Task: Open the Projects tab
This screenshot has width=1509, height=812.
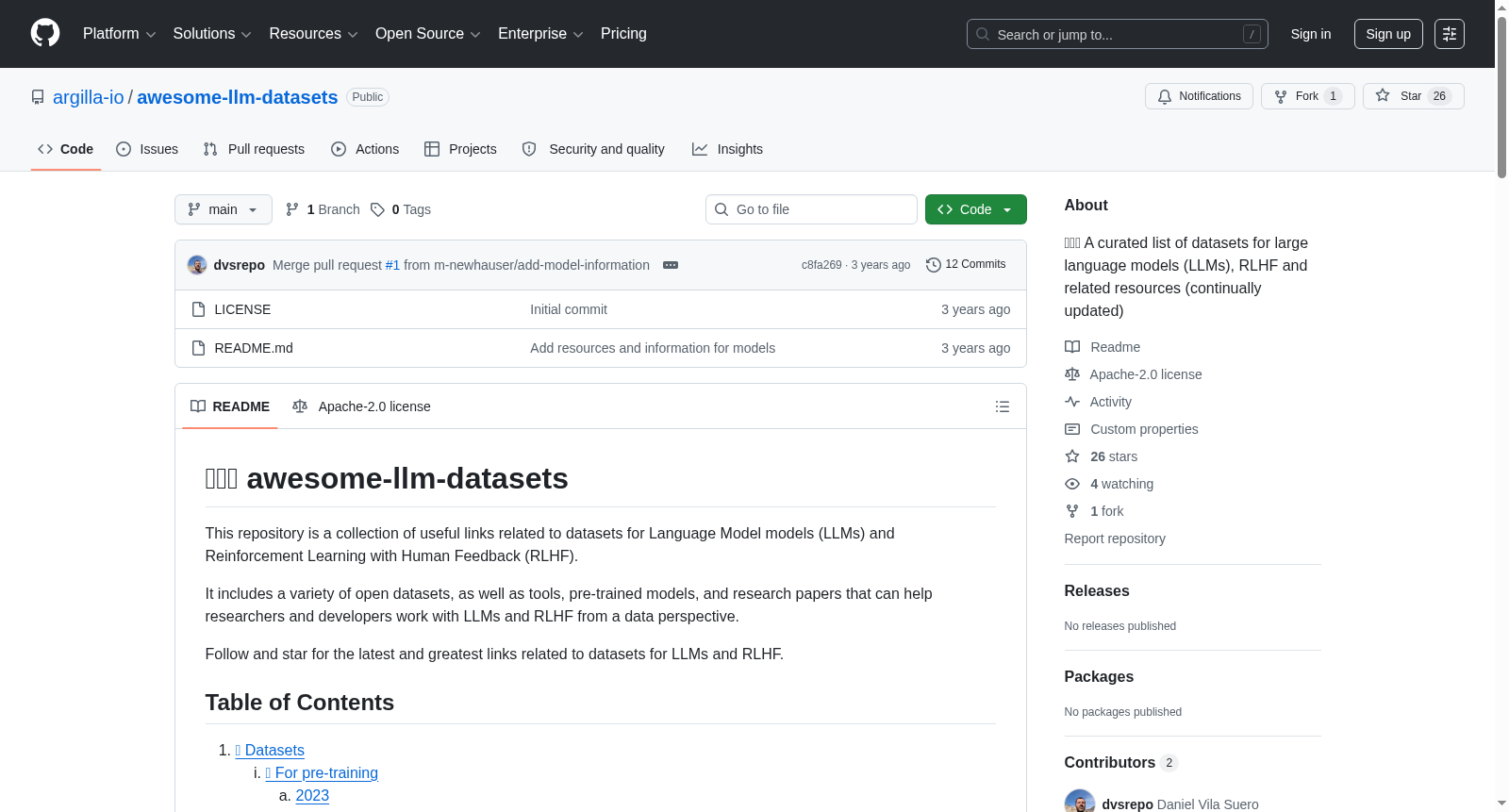Action: 460,149
